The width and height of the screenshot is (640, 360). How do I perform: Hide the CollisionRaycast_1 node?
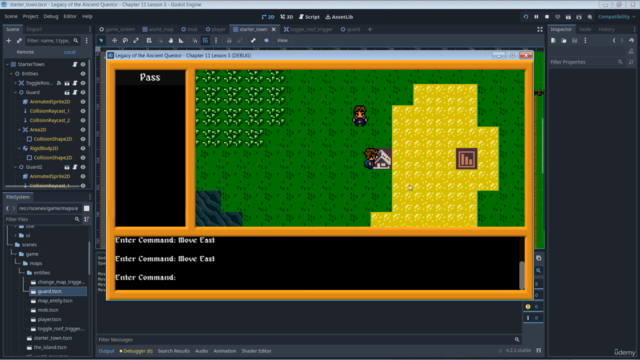pos(83,111)
